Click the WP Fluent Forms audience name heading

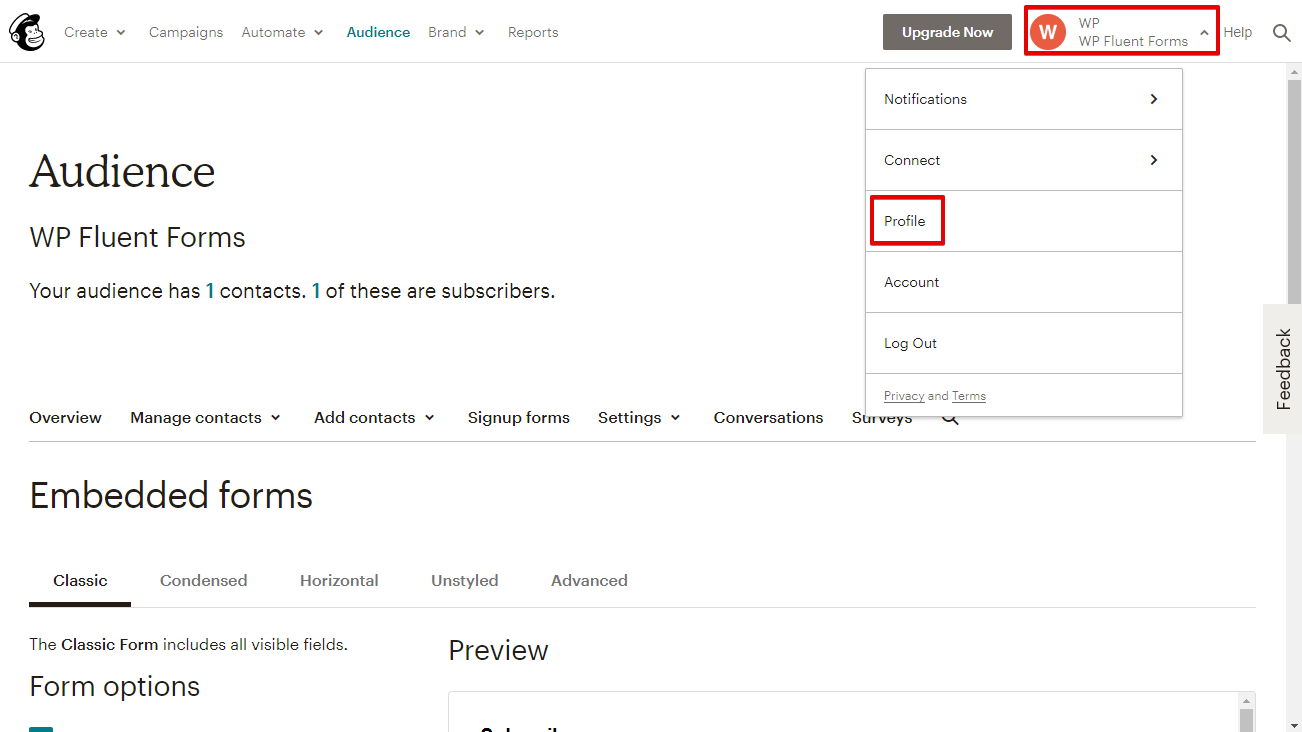click(x=137, y=238)
